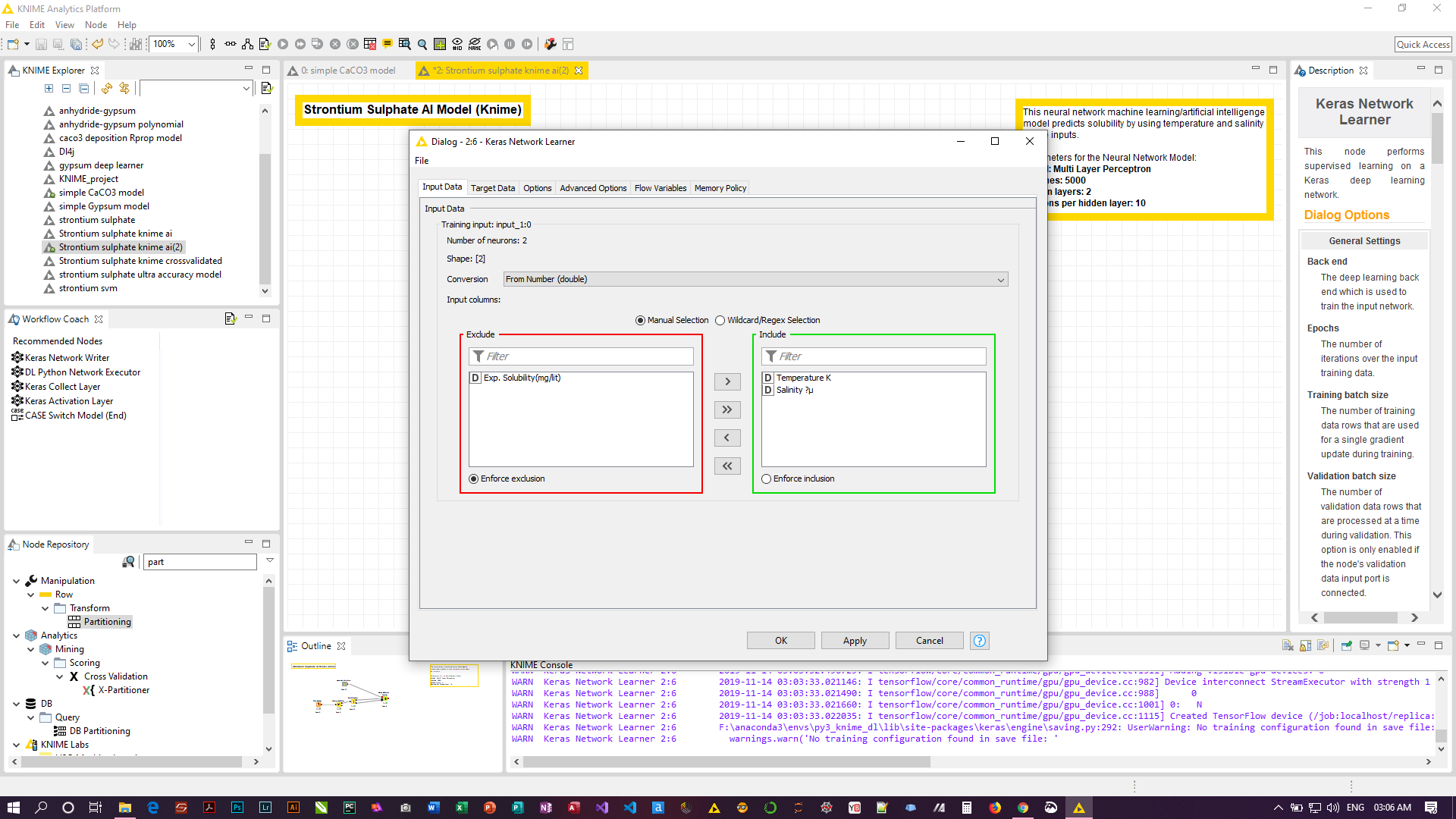Click the Execute selected nodes toolbar icon
The height and width of the screenshot is (819, 1456).
(283, 44)
